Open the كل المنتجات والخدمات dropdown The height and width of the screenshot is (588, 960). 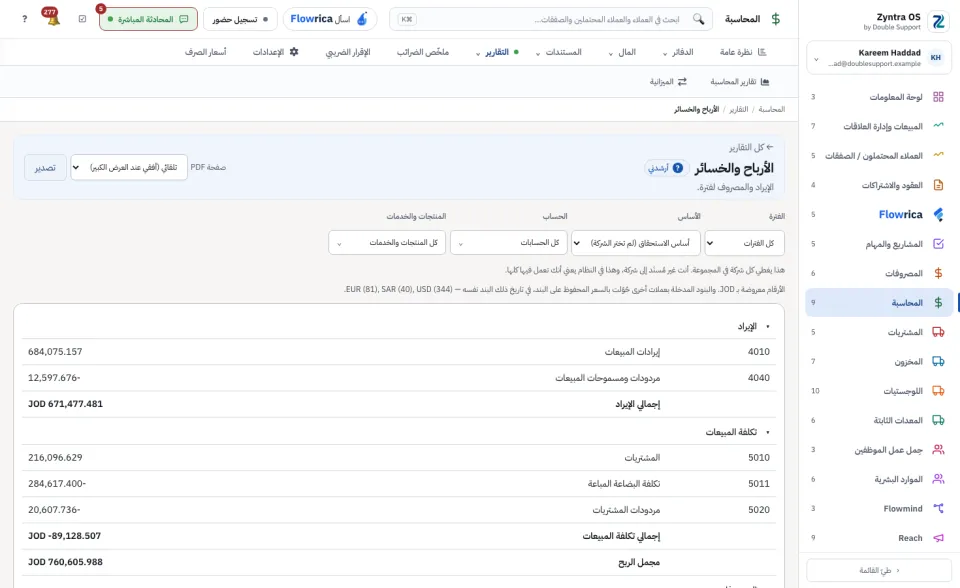(x=387, y=243)
